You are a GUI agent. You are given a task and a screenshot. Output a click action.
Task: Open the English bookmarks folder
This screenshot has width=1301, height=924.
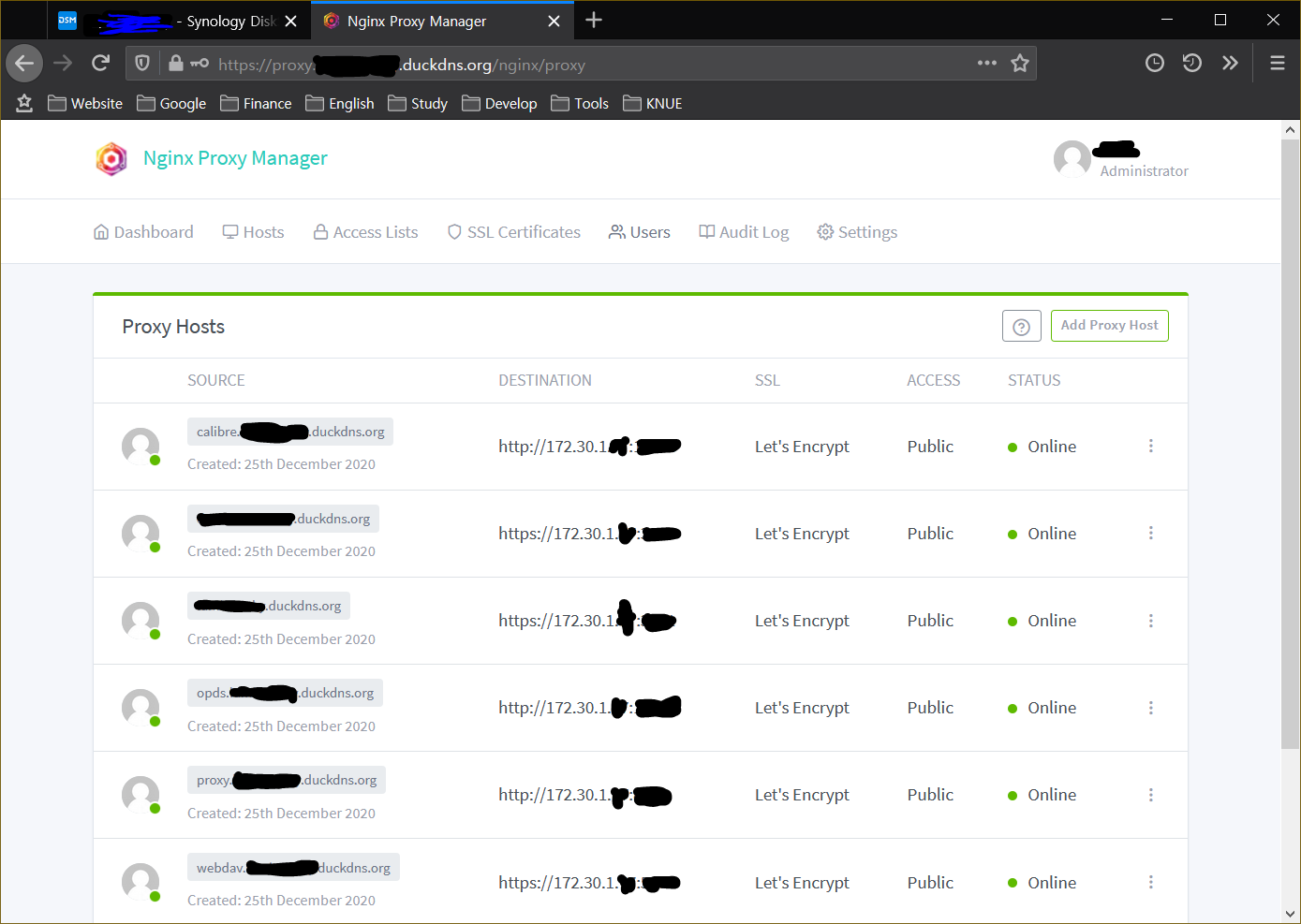[340, 103]
